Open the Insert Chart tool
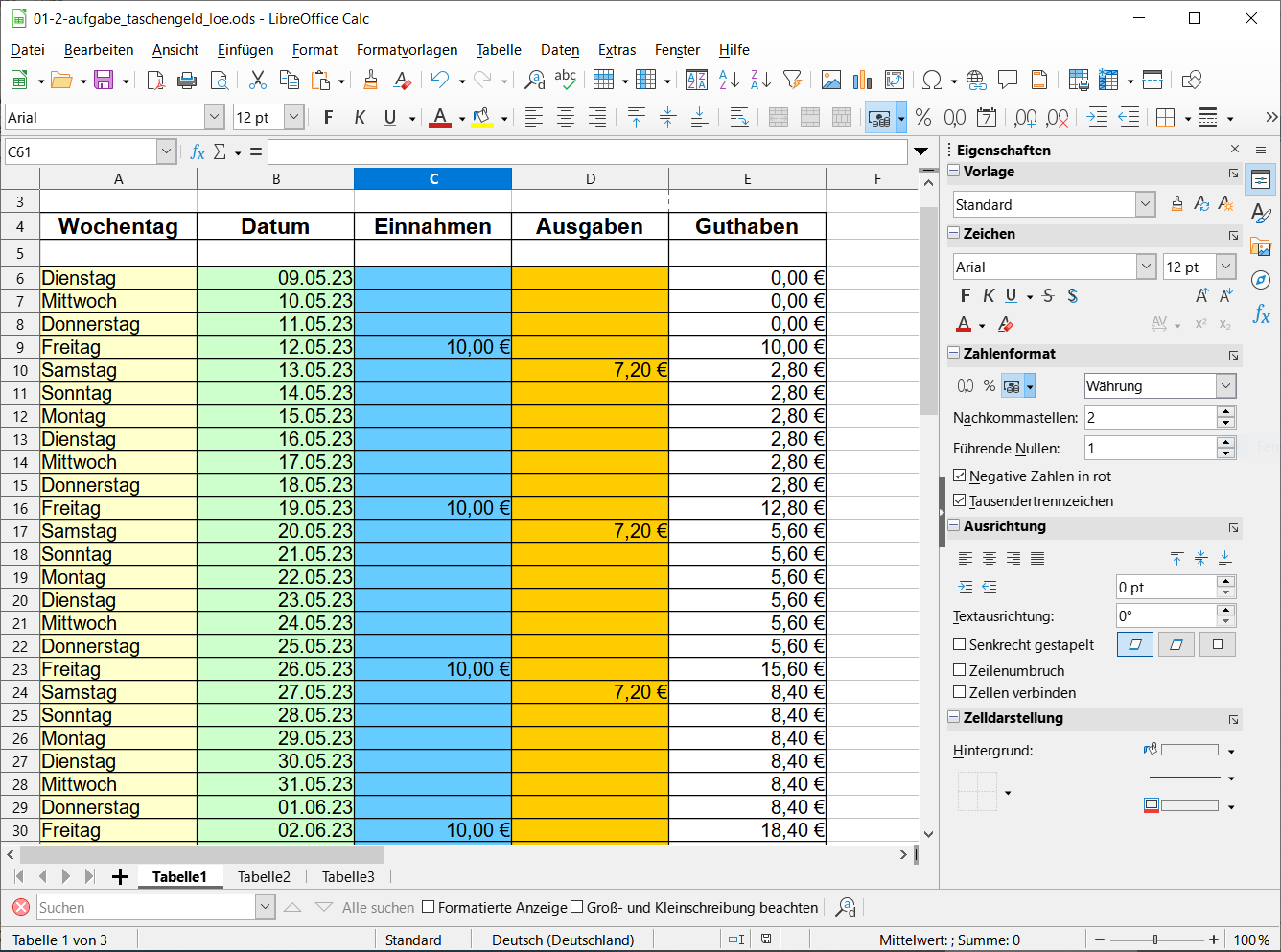The image size is (1281, 952). tap(862, 81)
